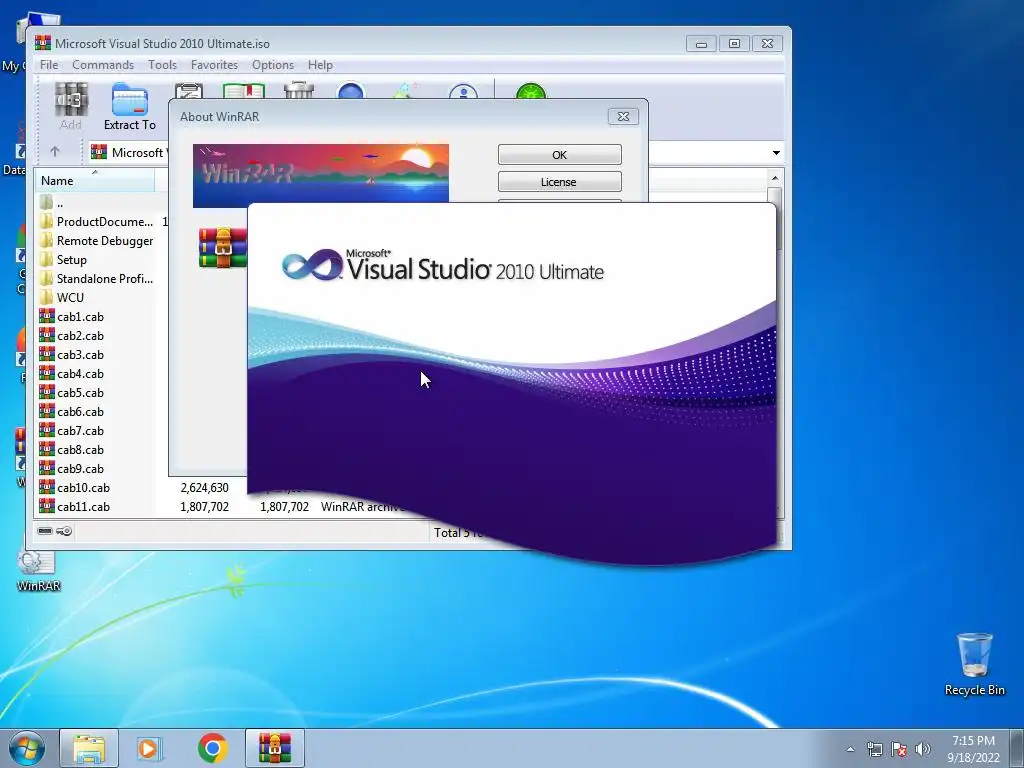Screen dimensions: 1024x768
Task: Click the WinRAR sunset banner image
Action: [x=321, y=175]
